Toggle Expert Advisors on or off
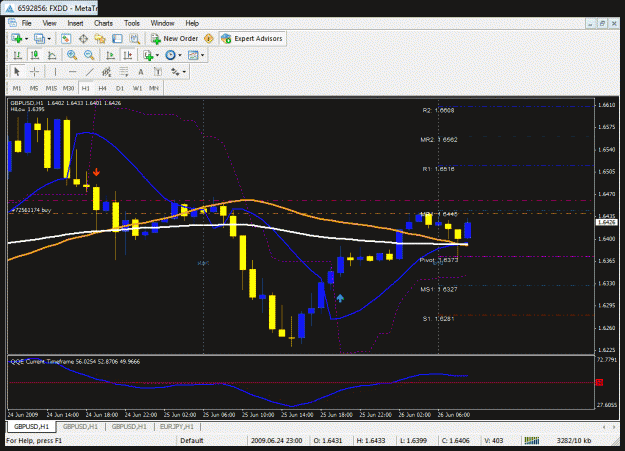The height and width of the screenshot is (451, 625). click(x=252, y=39)
